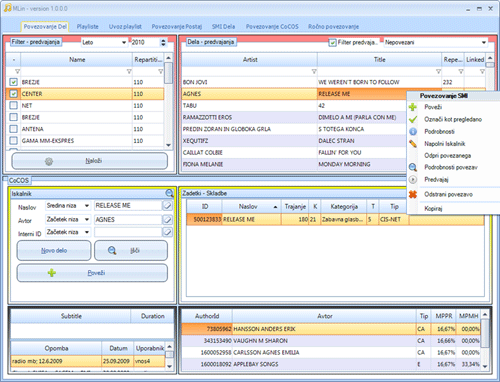Open the Nepovezani dropdown
The height and width of the screenshot is (382, 500).
[484, 42]
